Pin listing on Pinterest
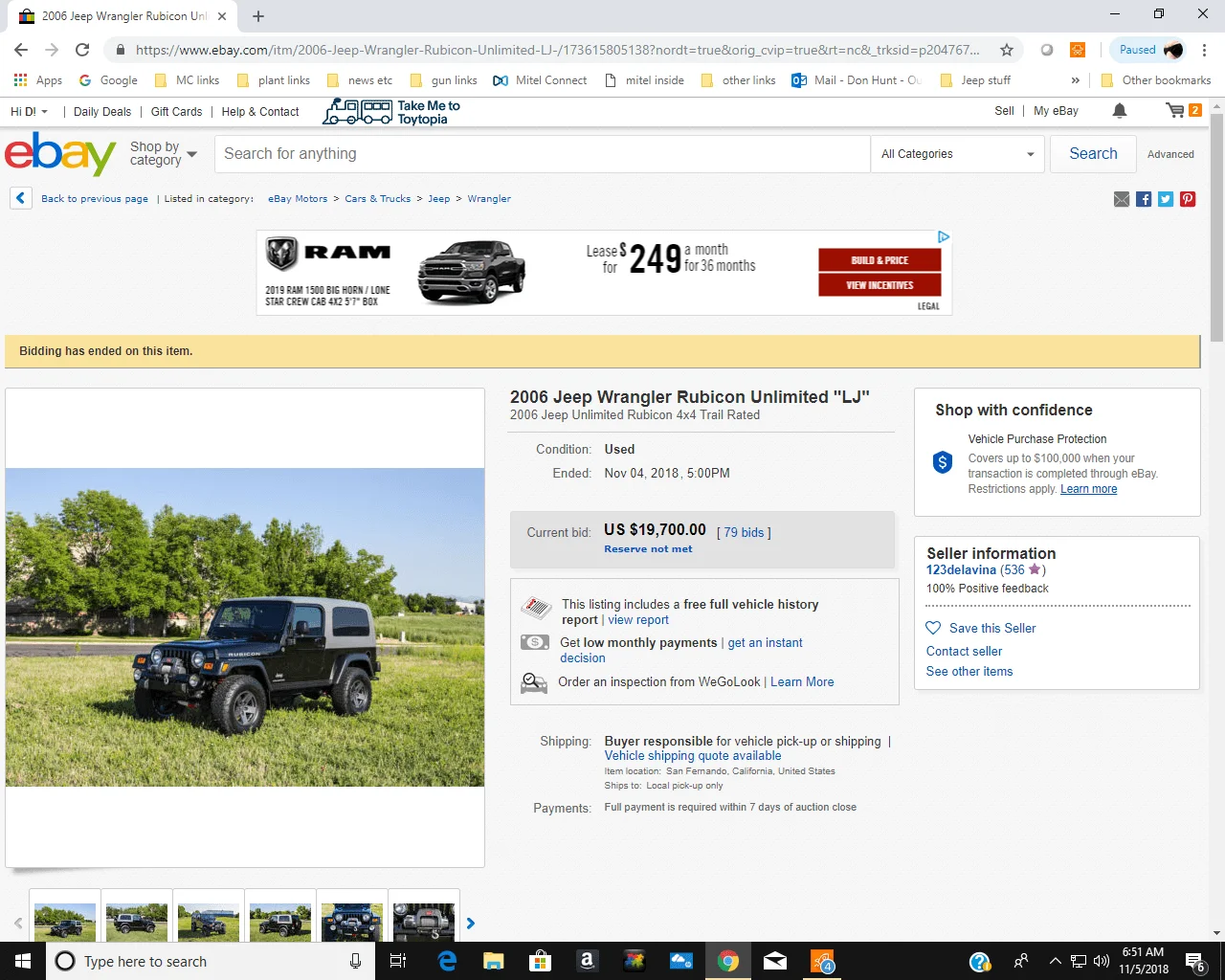The height and width of the screenshot is (980, 1225). click(x=1188, y=199)
